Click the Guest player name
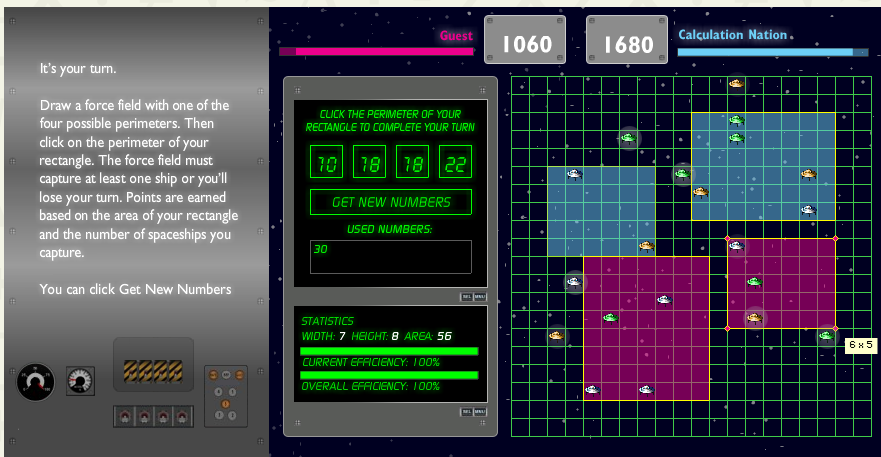This screenshot has width=881, height=457. (456, 36)
